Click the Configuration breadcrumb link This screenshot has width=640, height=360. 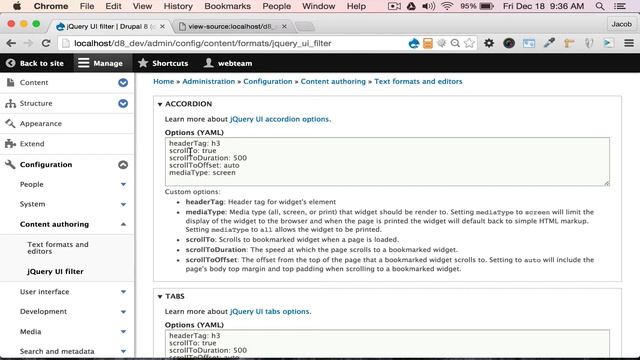point(268,81)
